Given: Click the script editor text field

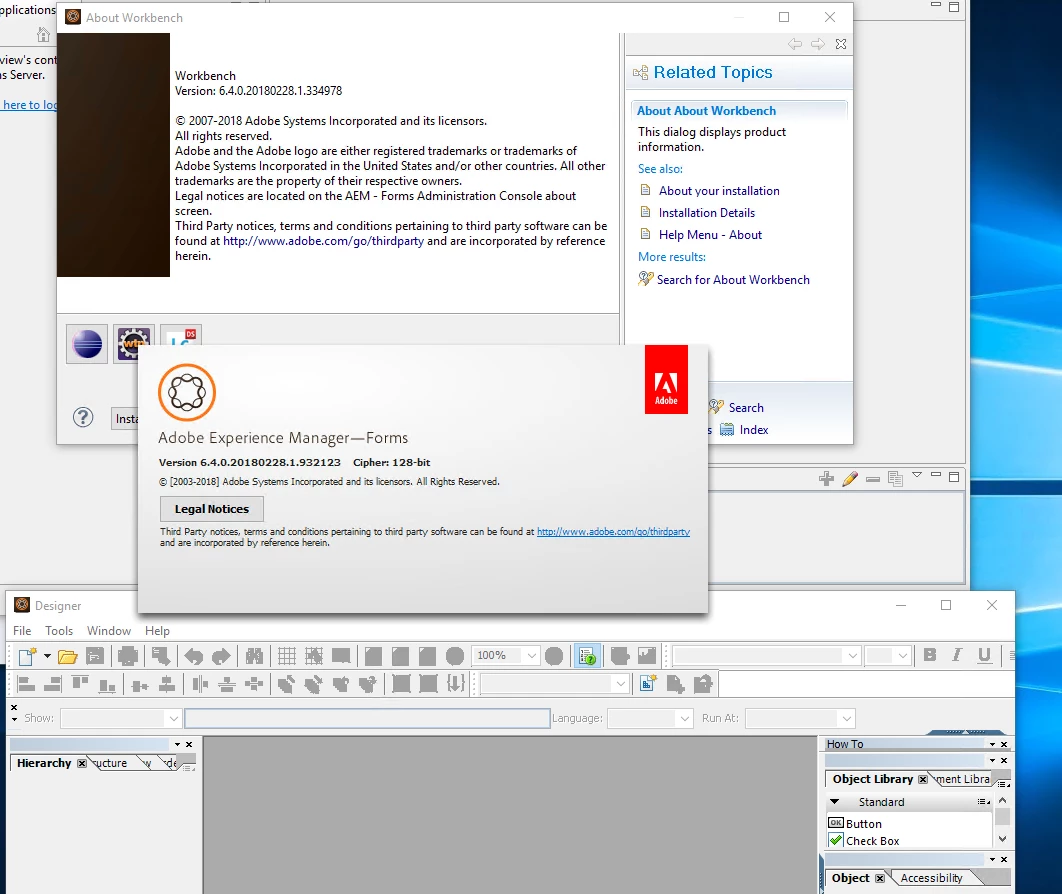Looking at the screenshot, I should point(367,719).
